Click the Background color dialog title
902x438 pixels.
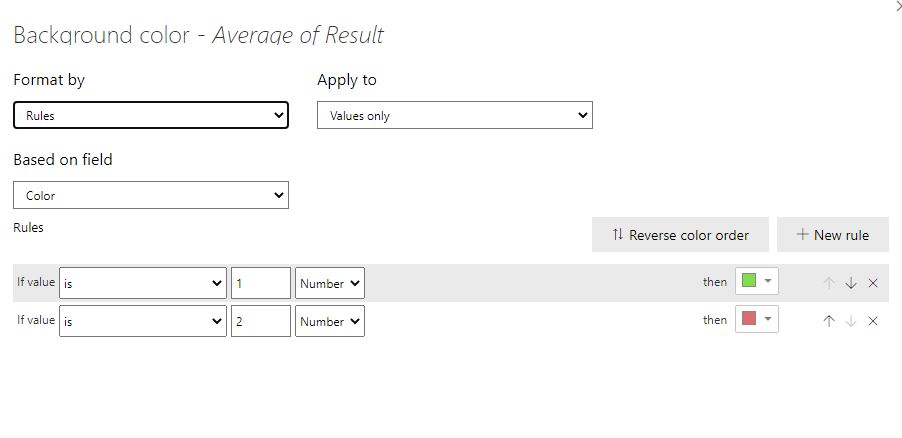point(198,35)
